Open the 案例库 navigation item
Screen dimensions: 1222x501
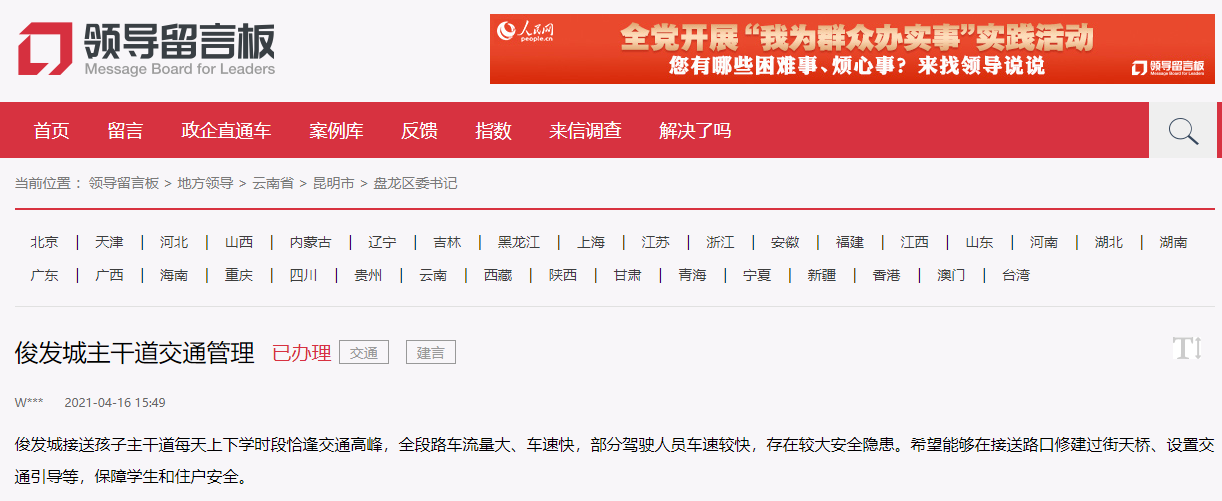(x=336, y=131)
